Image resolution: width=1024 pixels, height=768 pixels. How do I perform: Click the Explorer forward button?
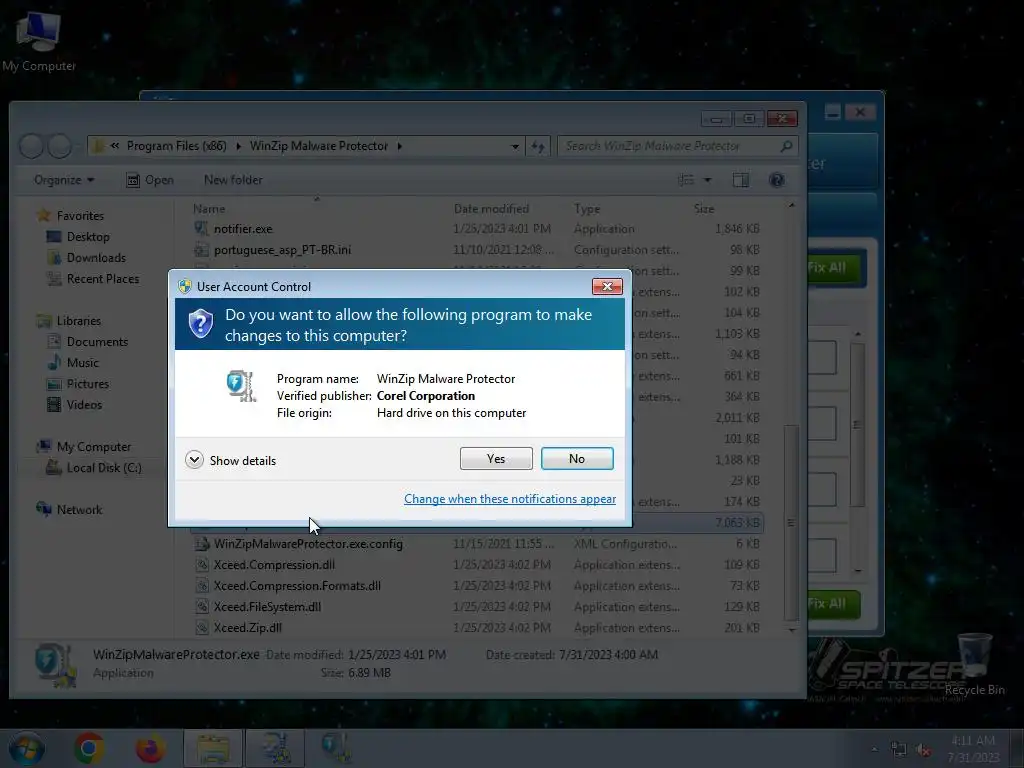tap(60, 146)
